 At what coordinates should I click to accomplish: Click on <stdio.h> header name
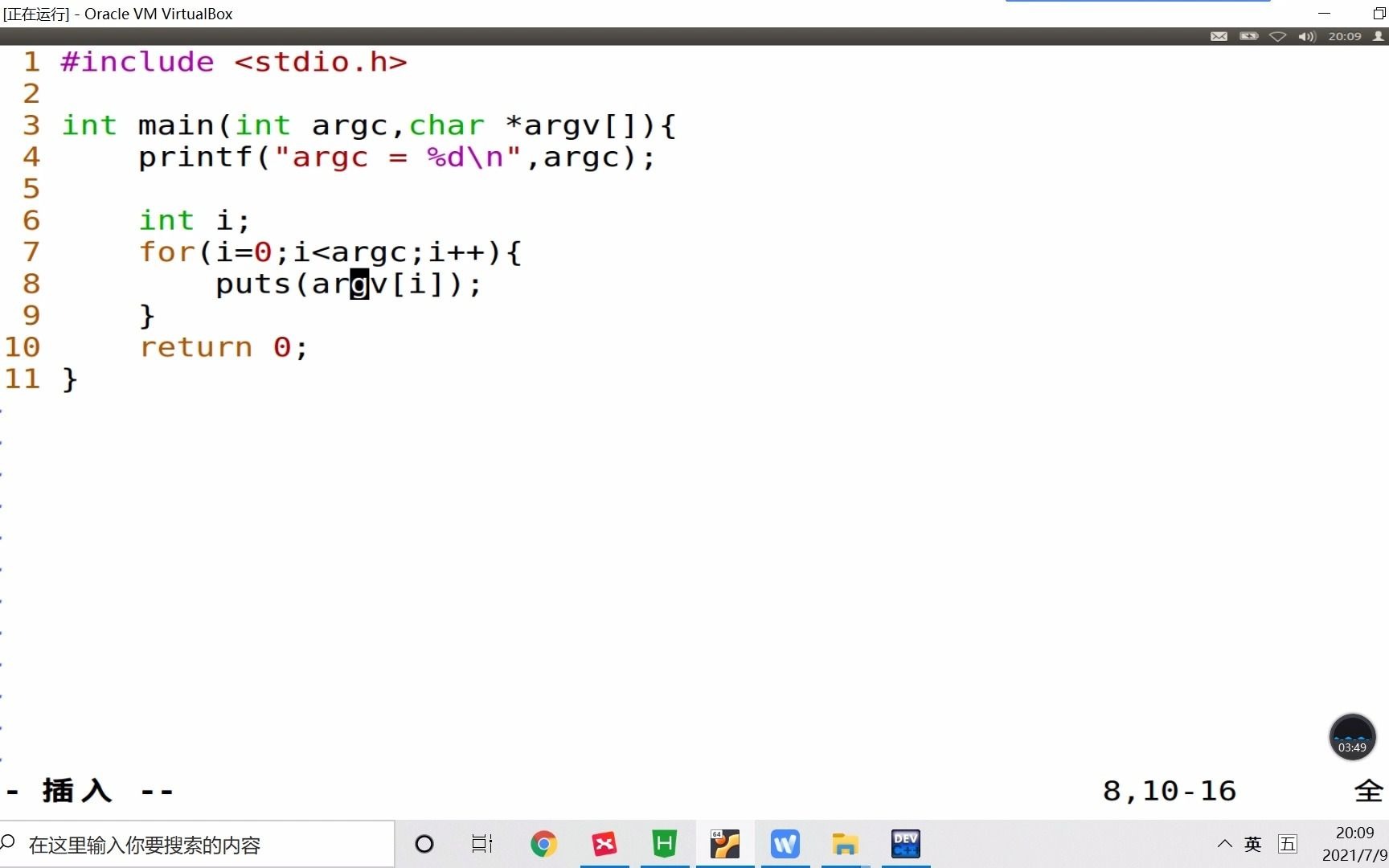click(321, 62)
